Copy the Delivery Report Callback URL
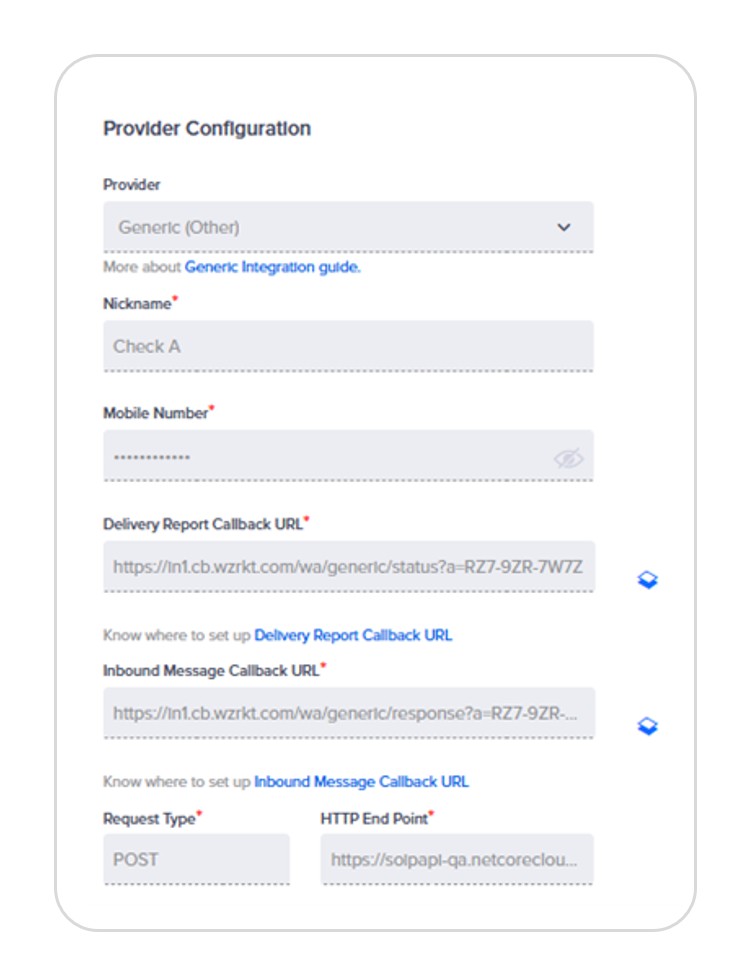The height and width of the screenshot is (977, 753). tap(648, 580)
